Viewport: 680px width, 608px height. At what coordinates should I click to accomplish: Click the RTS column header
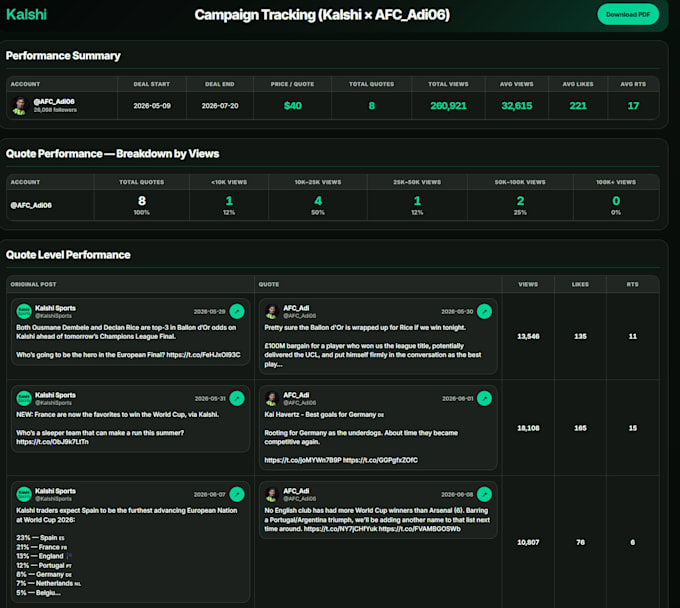(x=633, y=284)
